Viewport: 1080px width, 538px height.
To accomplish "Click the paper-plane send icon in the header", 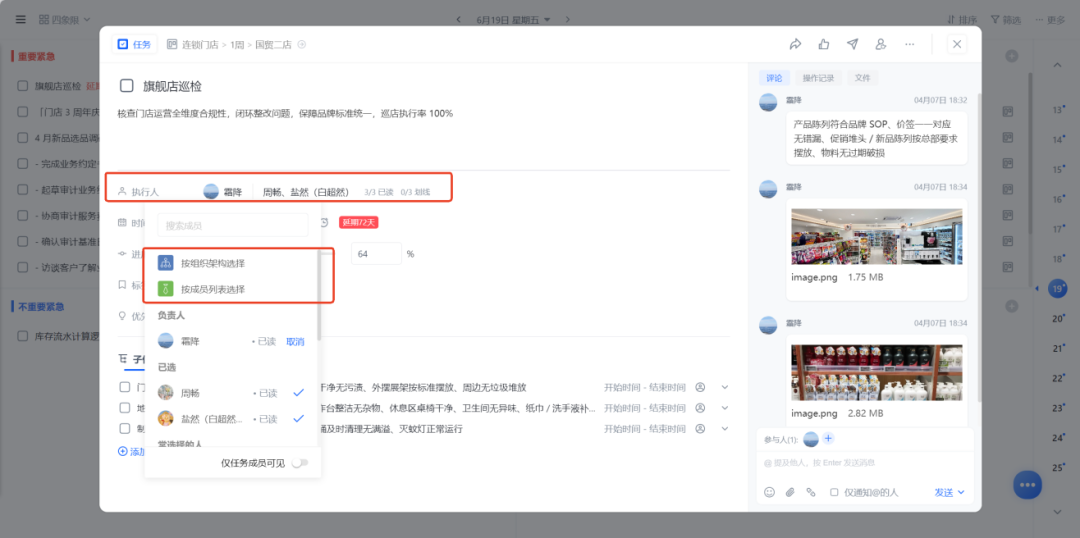I will coord(853,44).
